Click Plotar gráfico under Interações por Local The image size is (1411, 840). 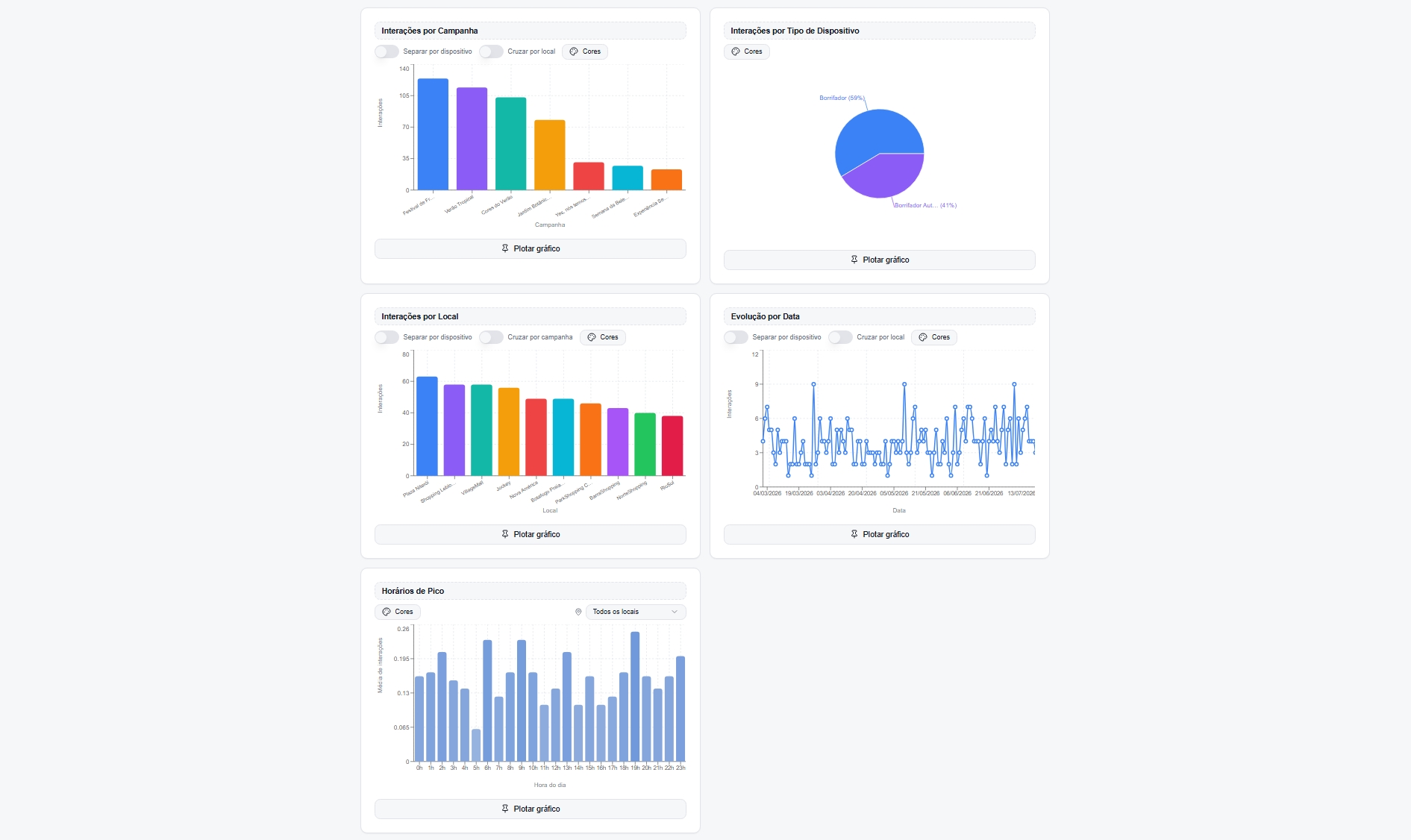531,534
